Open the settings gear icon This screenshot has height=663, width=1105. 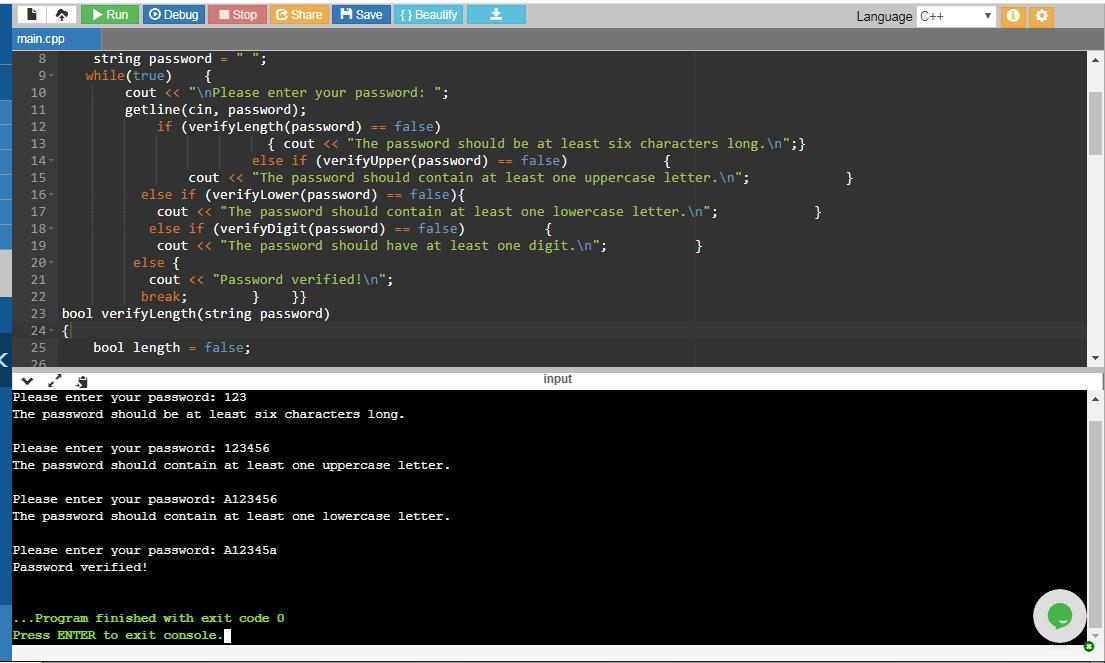click(1041, 16)
